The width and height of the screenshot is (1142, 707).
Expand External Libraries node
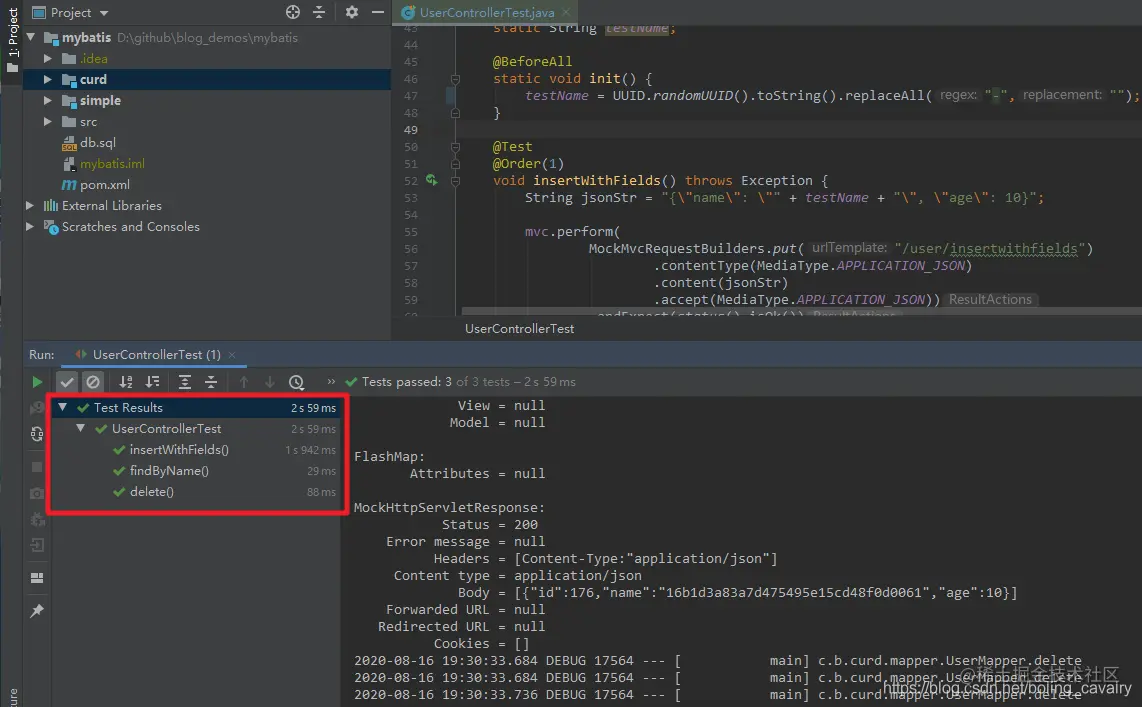[x=30, y=205]
